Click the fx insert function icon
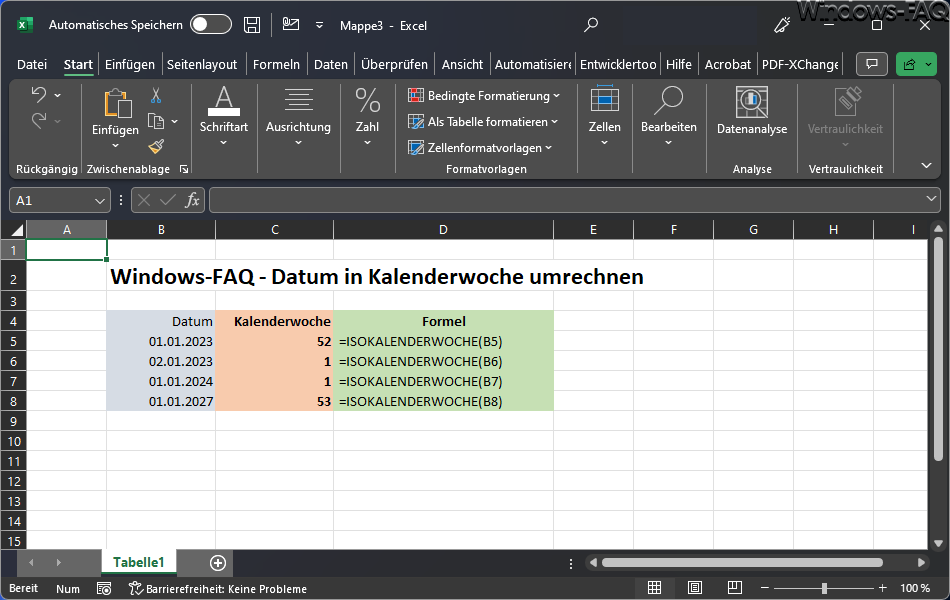 pos(192,200)
